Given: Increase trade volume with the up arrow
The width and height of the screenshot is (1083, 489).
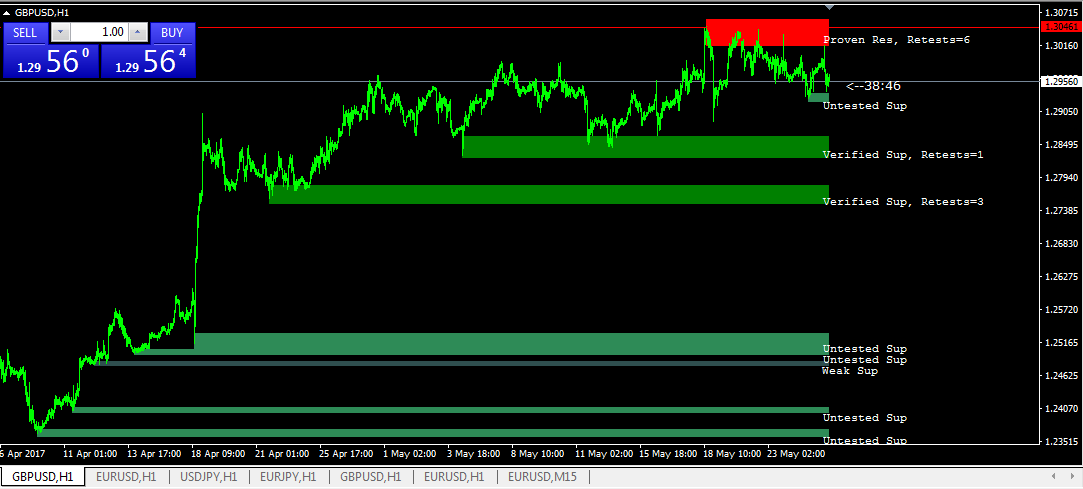Looking at the screenshot, I should pos(139,32).
